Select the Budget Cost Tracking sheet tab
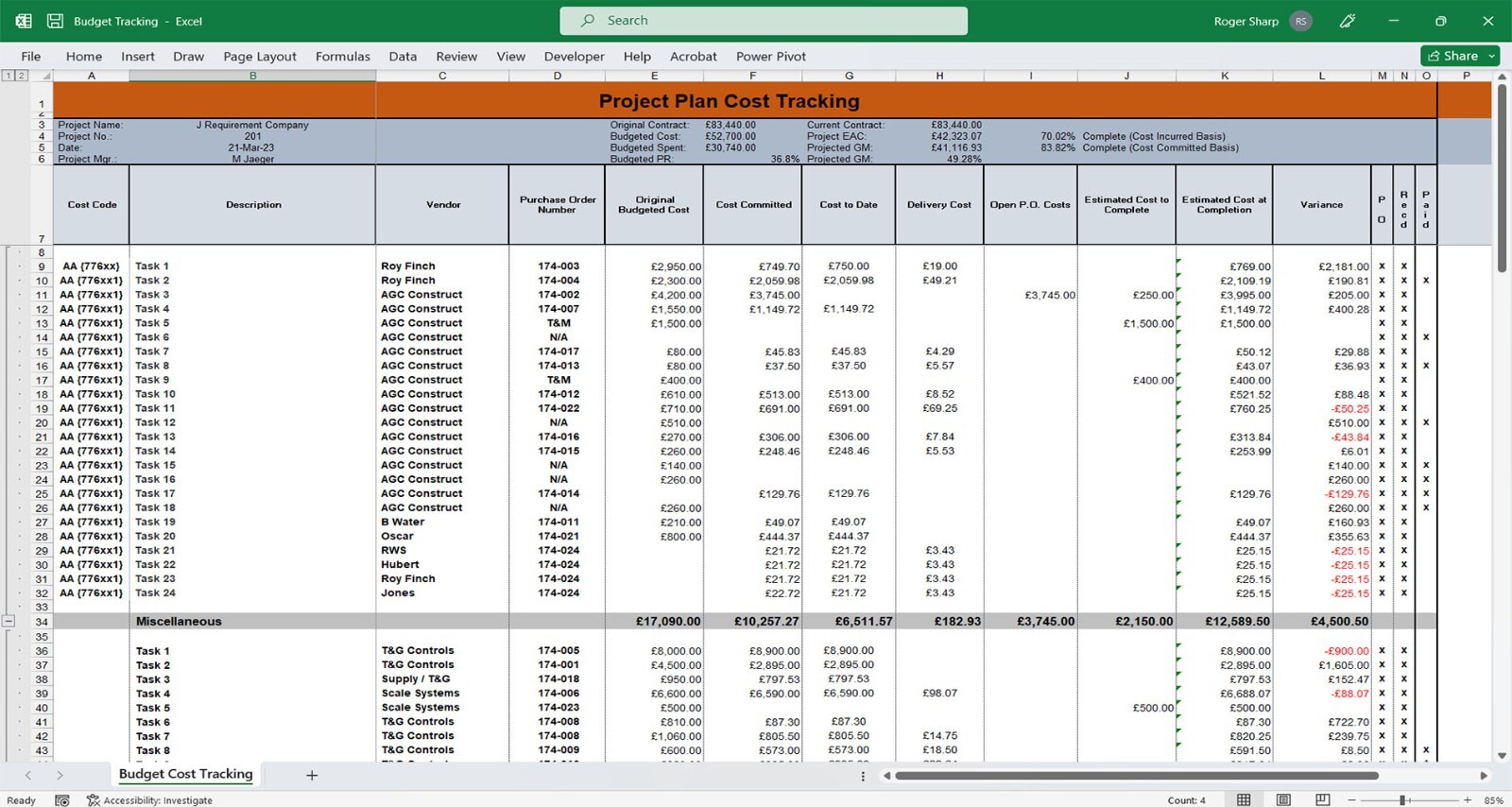 (x=185, y=774)
